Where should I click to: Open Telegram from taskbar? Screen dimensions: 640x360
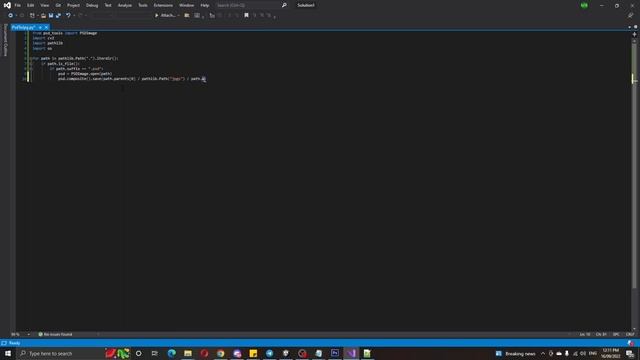[269, 353]
